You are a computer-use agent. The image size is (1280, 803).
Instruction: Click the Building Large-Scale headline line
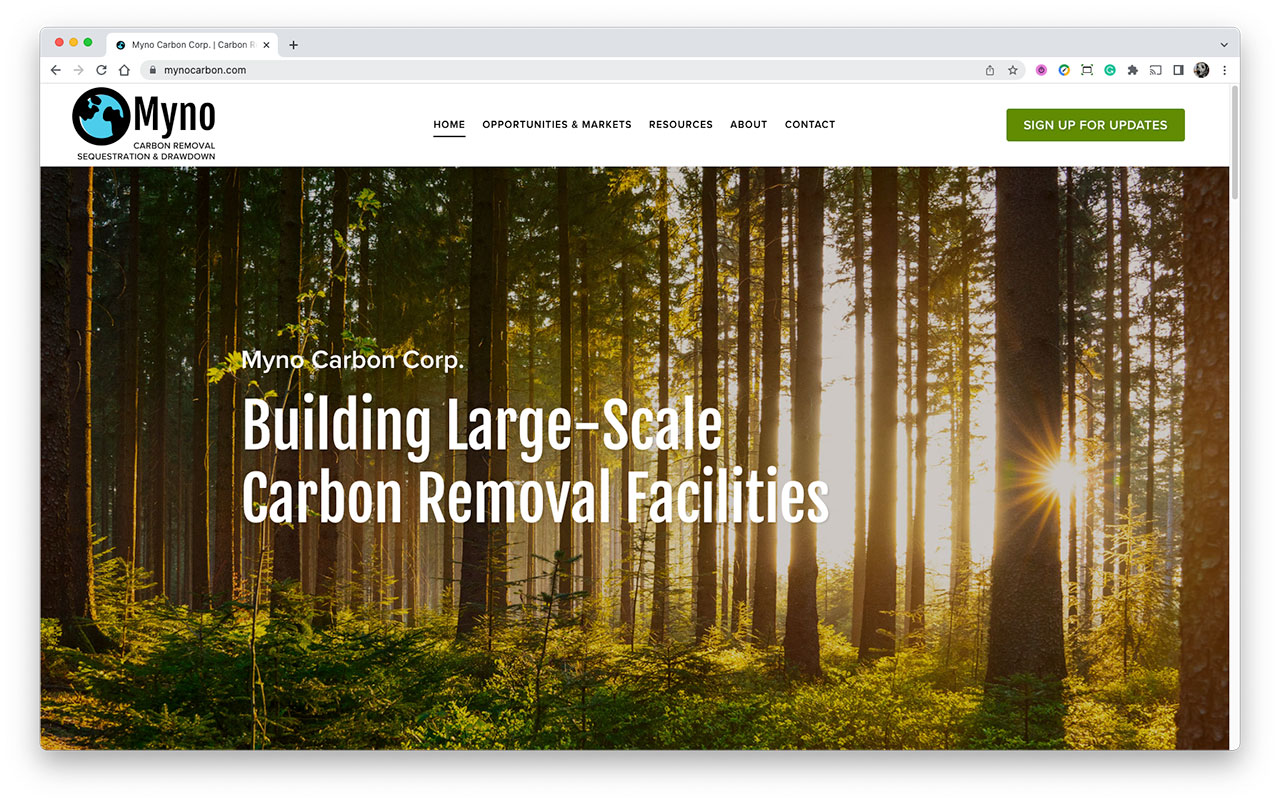click(x=482, y=427)
